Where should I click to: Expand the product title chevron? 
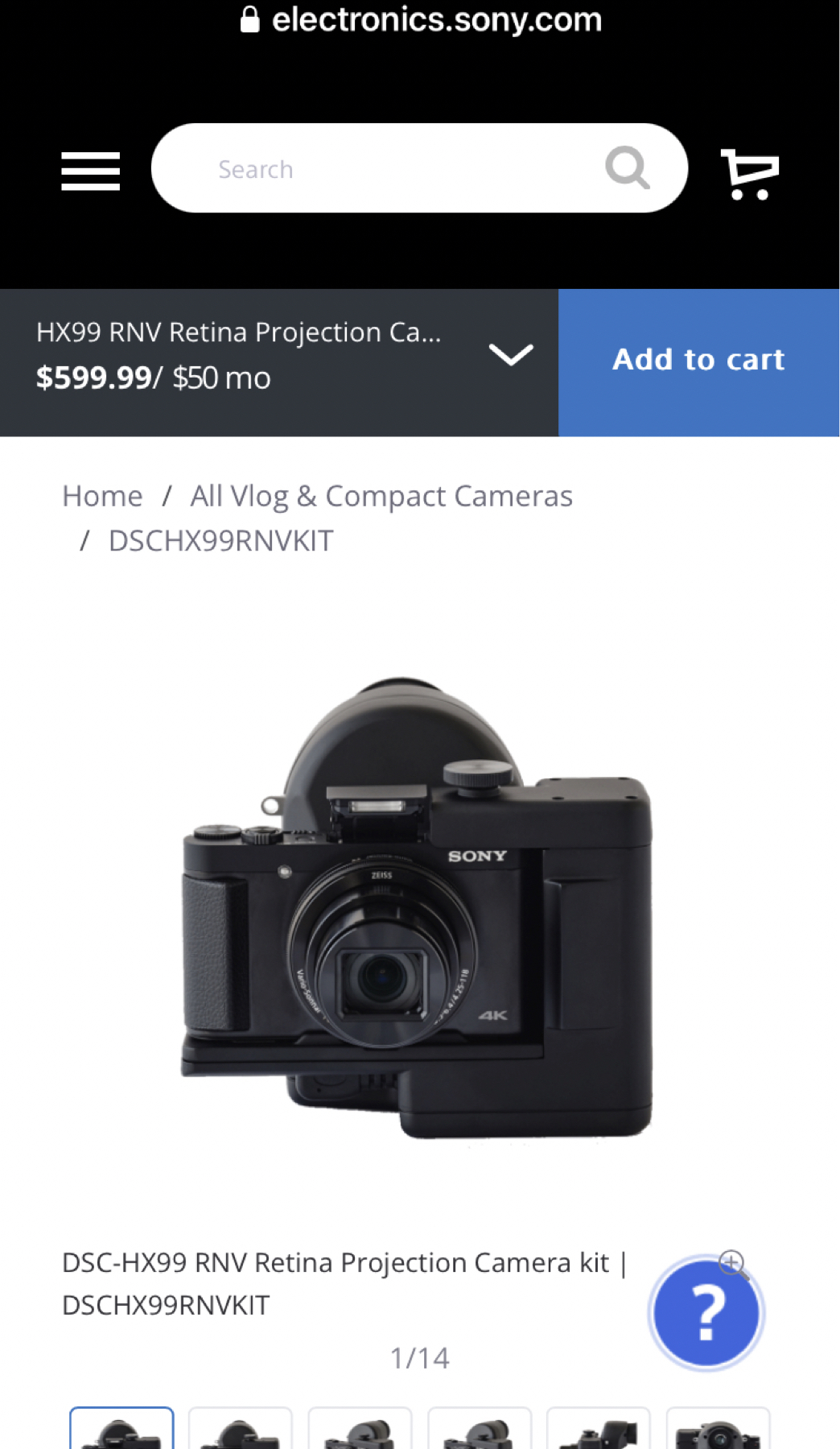511,354
